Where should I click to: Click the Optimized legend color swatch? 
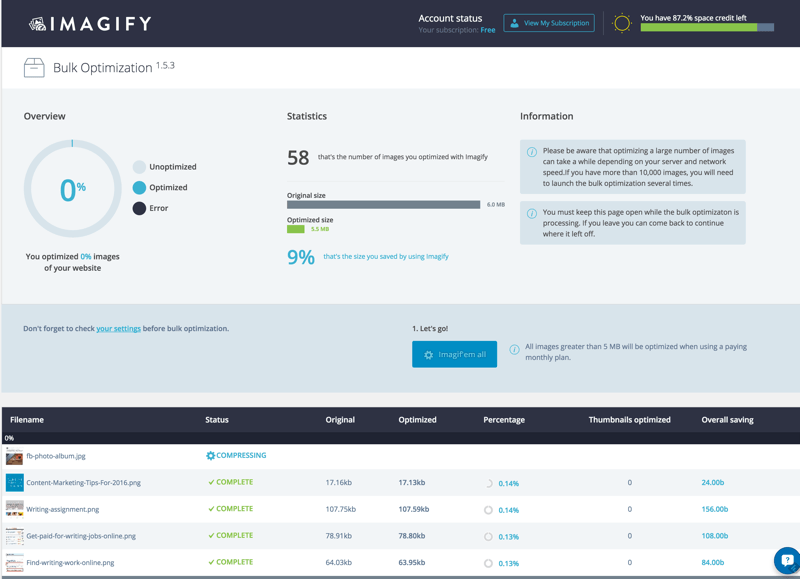[x=139, y=188]
